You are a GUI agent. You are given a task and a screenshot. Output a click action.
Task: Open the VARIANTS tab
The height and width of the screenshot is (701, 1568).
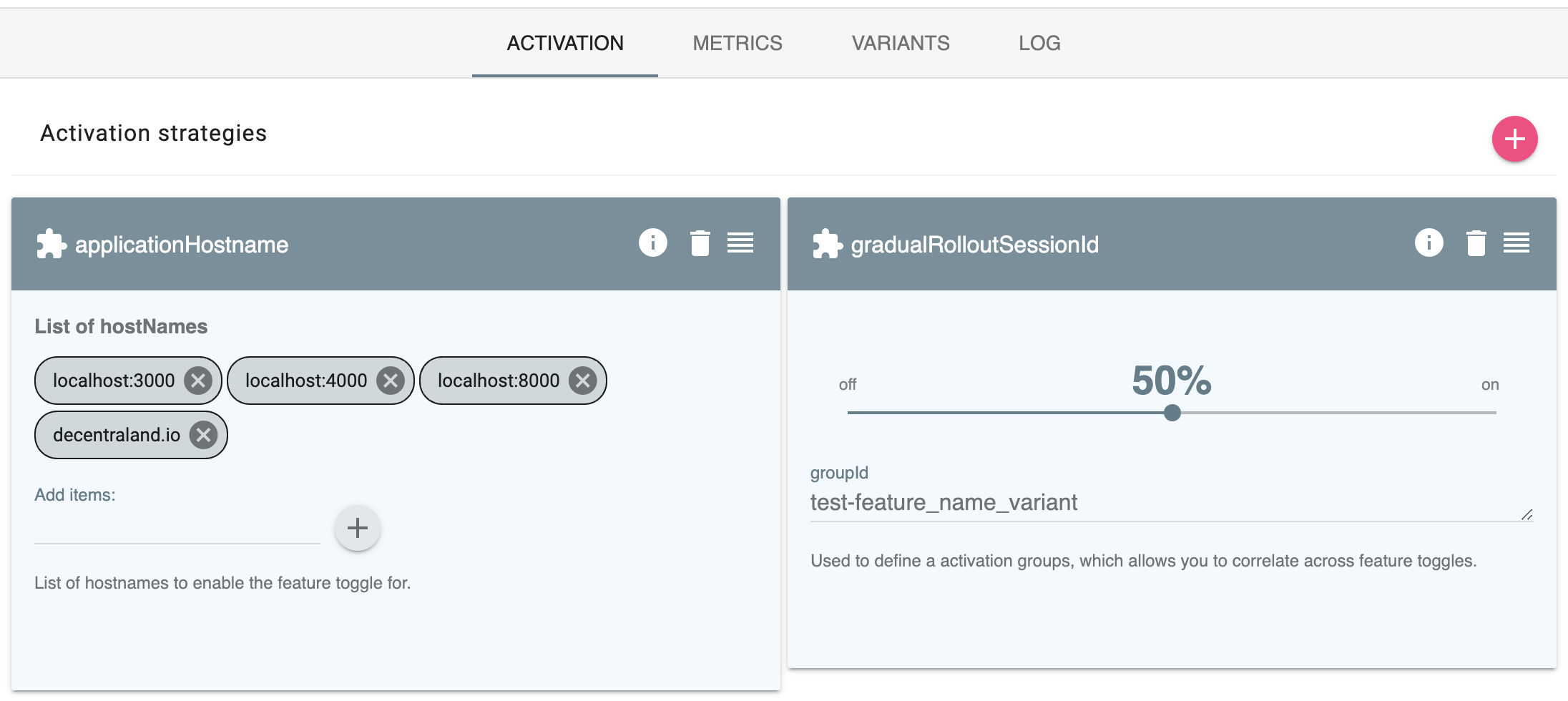tap(900, 43)
